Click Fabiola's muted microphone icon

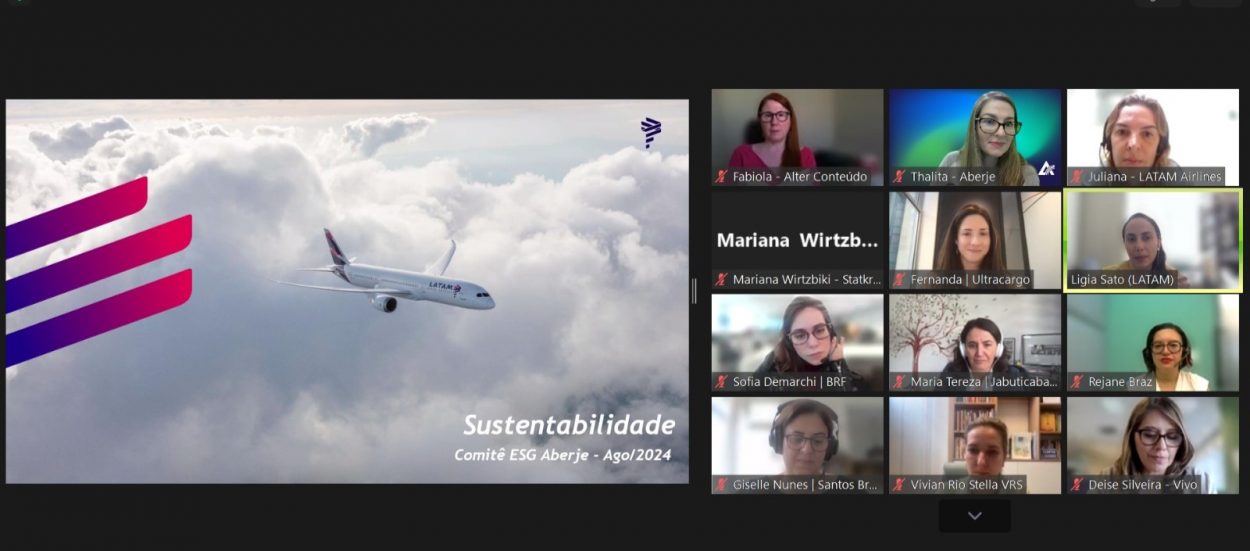(721, 177)
